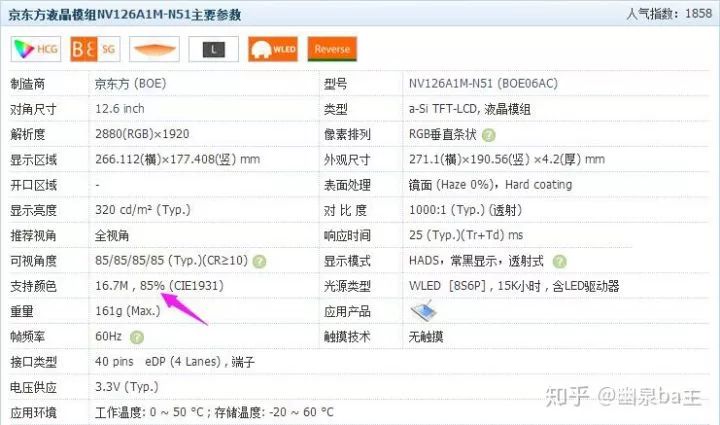
Task: Click the 接口类型 row label
Action: (x=33, y=362)
